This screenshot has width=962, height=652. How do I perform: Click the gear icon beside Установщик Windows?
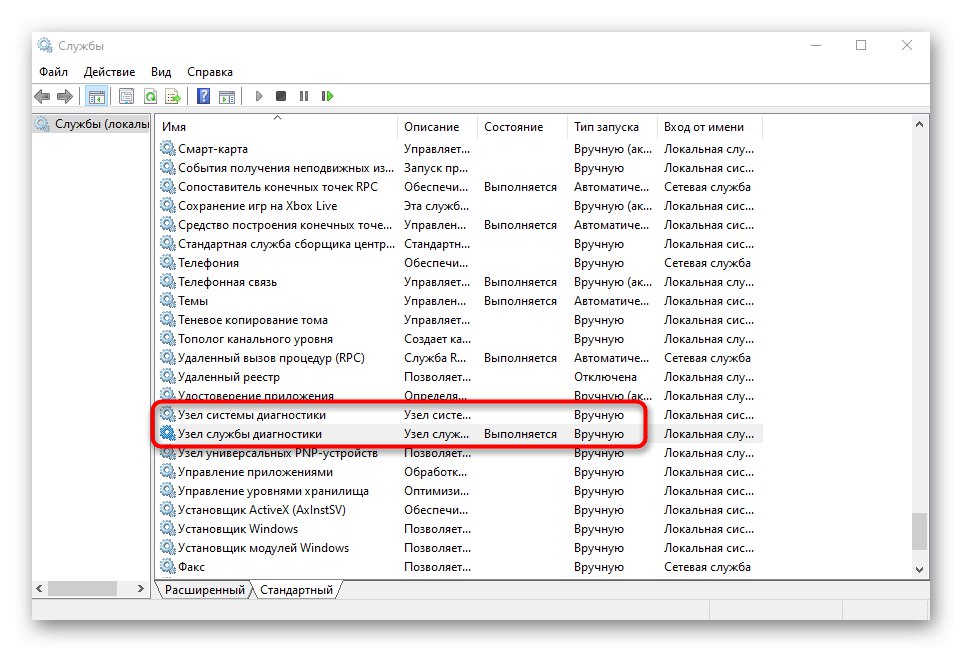(x=167, y=528)
